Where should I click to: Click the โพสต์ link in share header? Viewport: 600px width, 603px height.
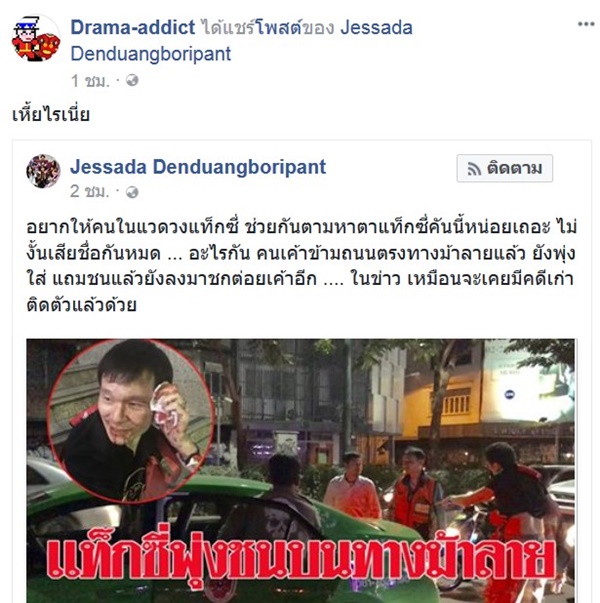(x=279, y=28)
